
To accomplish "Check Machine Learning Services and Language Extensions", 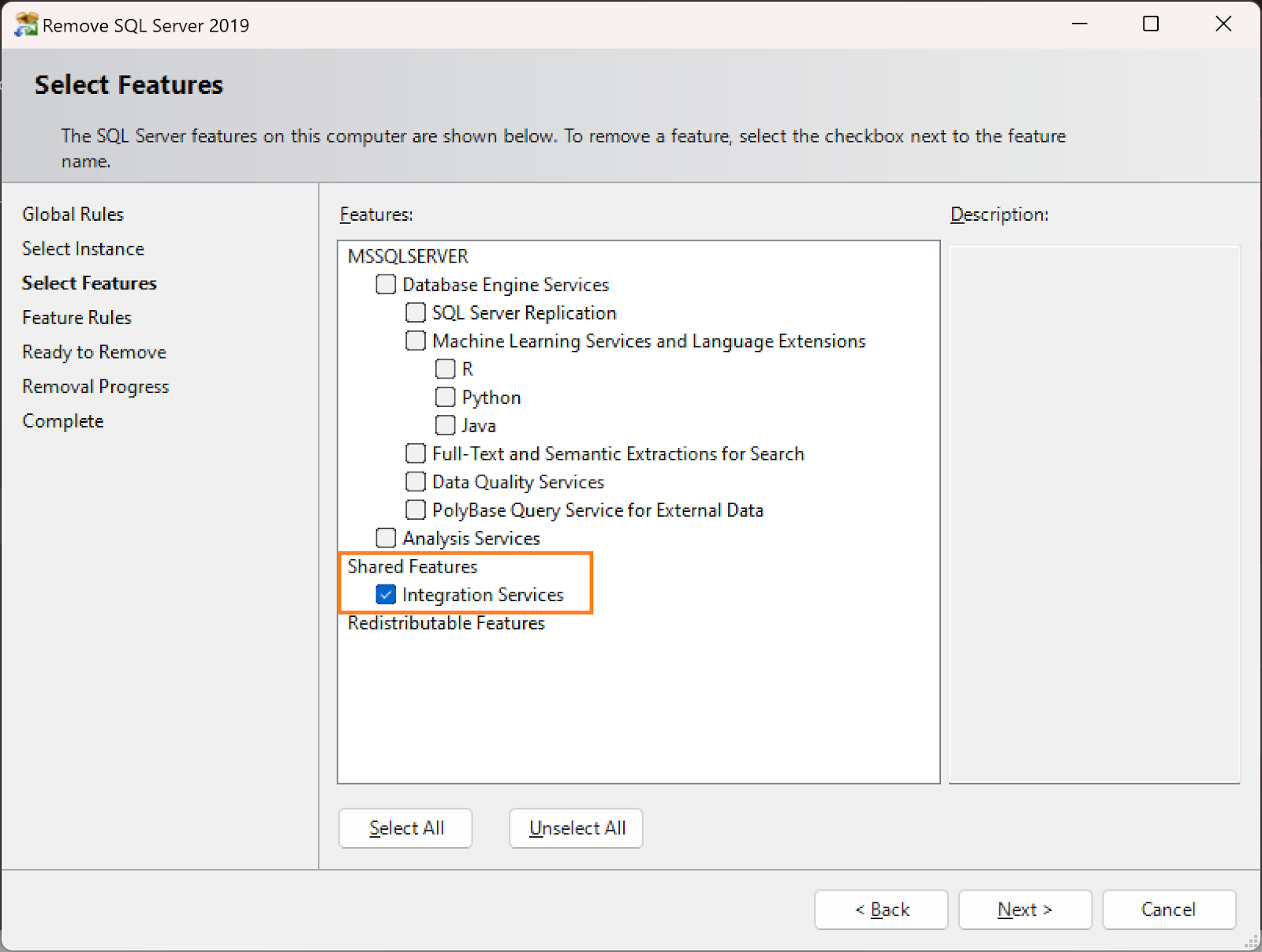I will [x=416, y=341].
